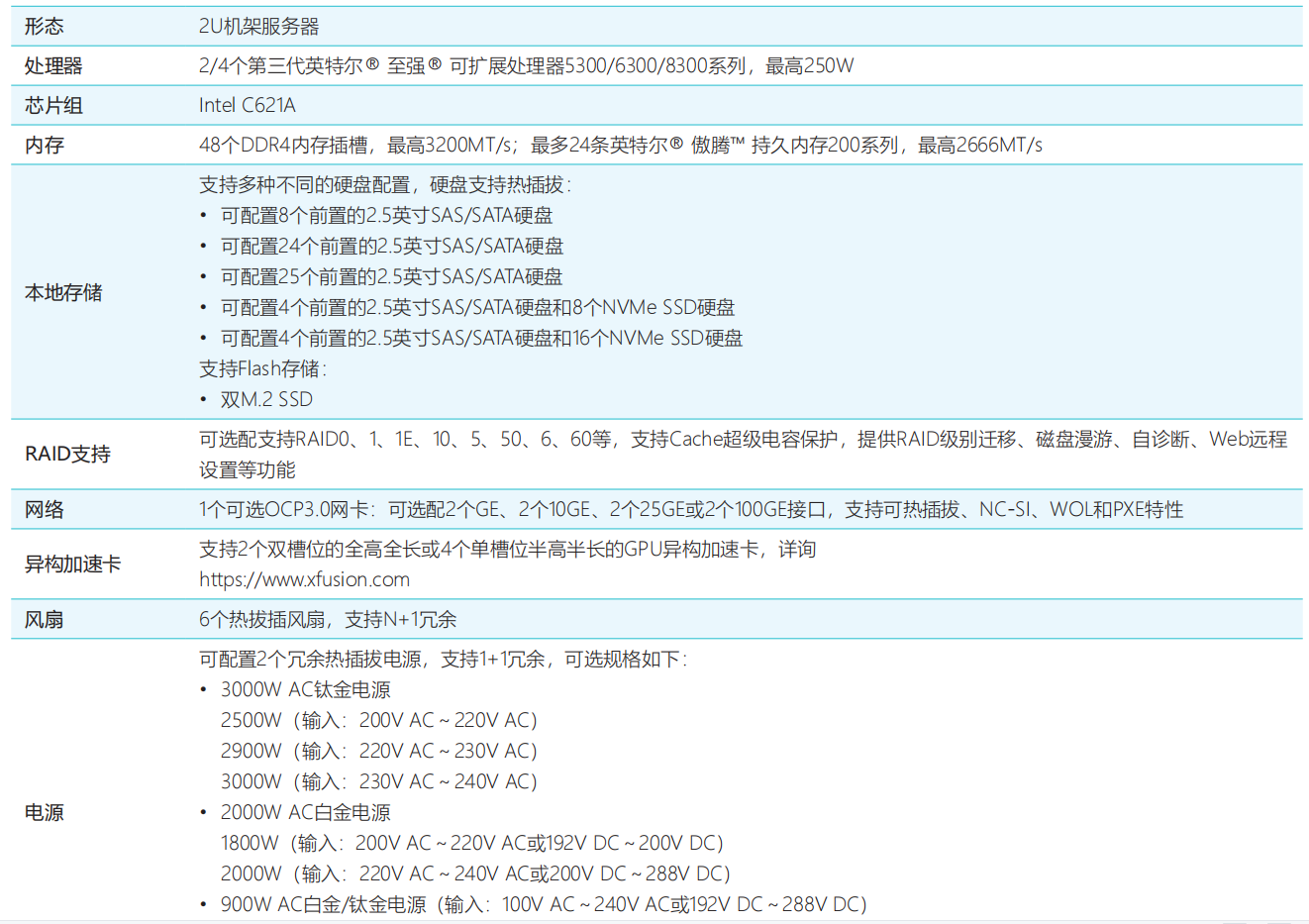Screen dimensions: 1309x924
Task: Click the 3000W AC钛金电源 bullet item
Action: tap(305, 689)
